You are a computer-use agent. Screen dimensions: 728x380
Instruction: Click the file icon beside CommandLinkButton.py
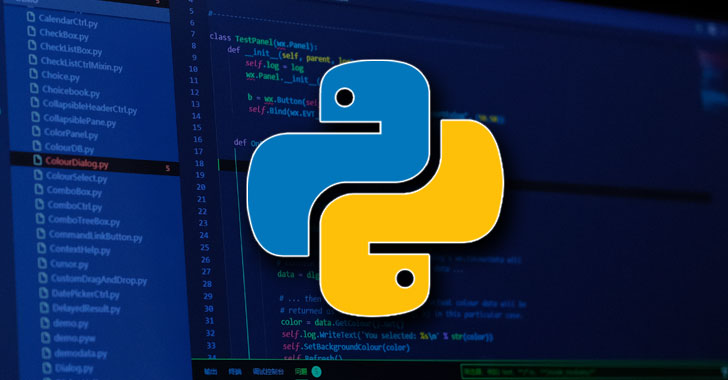point(41,234)
